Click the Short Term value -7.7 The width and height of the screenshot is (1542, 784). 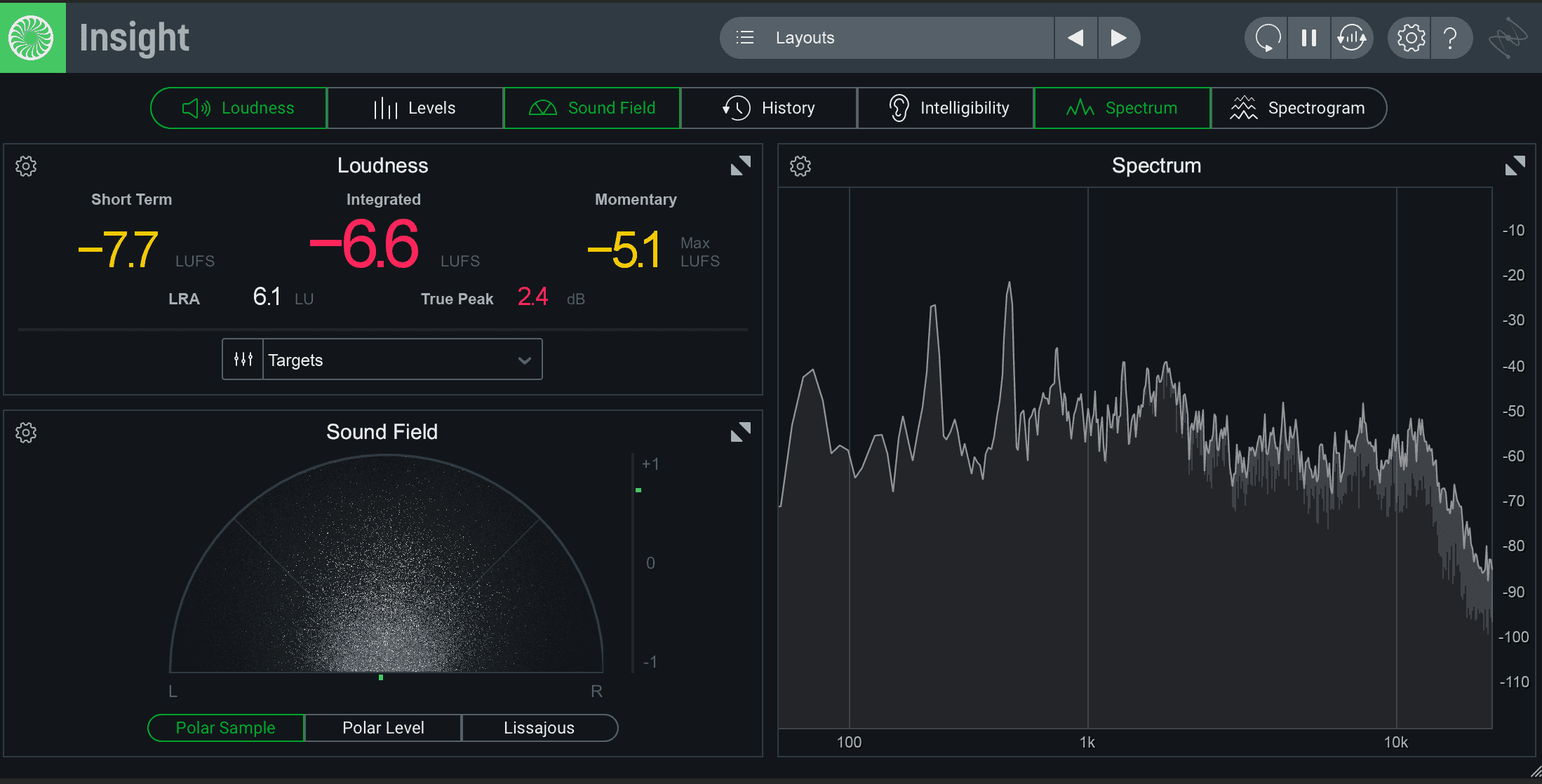(119, 250)
